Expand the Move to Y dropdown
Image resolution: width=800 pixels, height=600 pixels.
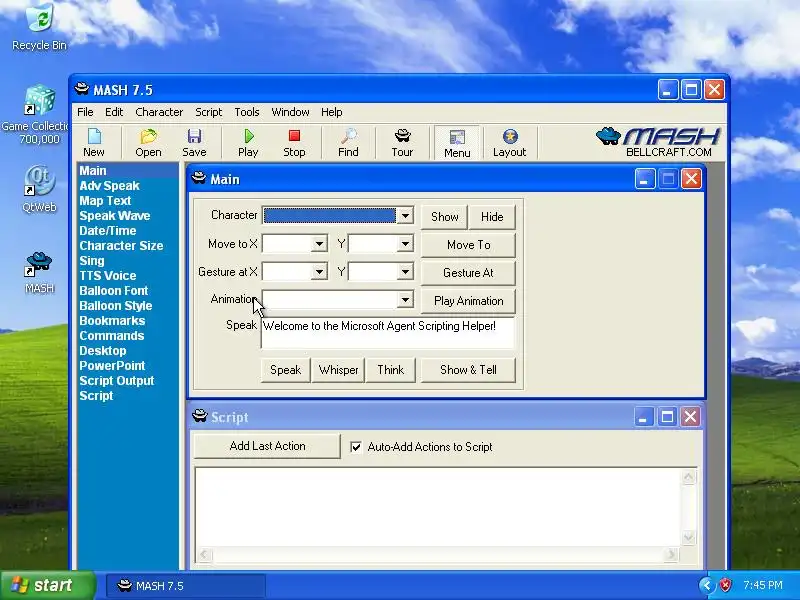(x=405, y=244)
